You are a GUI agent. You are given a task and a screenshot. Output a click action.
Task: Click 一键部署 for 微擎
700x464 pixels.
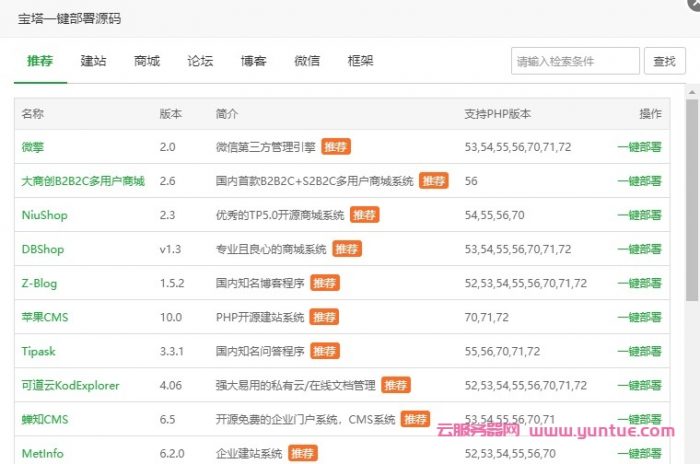pos(639,147)
